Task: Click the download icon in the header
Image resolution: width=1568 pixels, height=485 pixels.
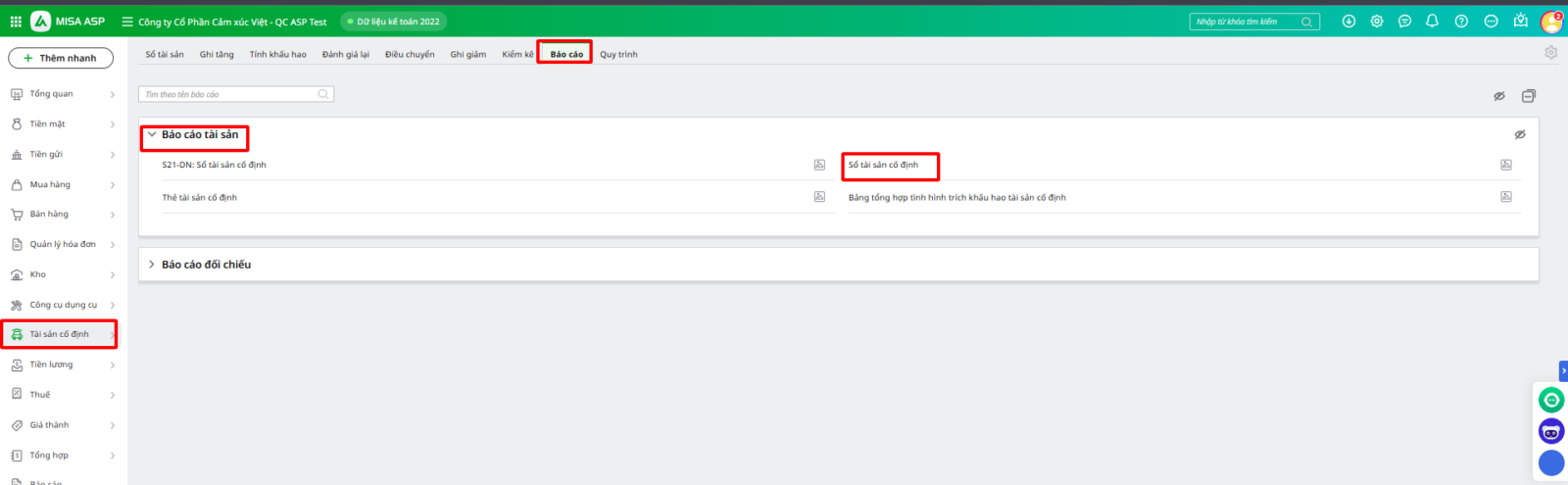Action: pos(1348,22)
